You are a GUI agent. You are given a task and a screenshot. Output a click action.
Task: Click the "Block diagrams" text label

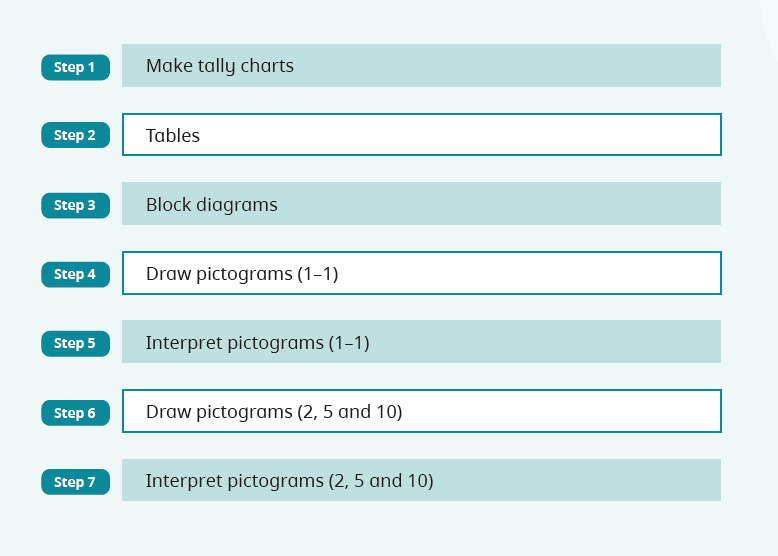point(211,205)
